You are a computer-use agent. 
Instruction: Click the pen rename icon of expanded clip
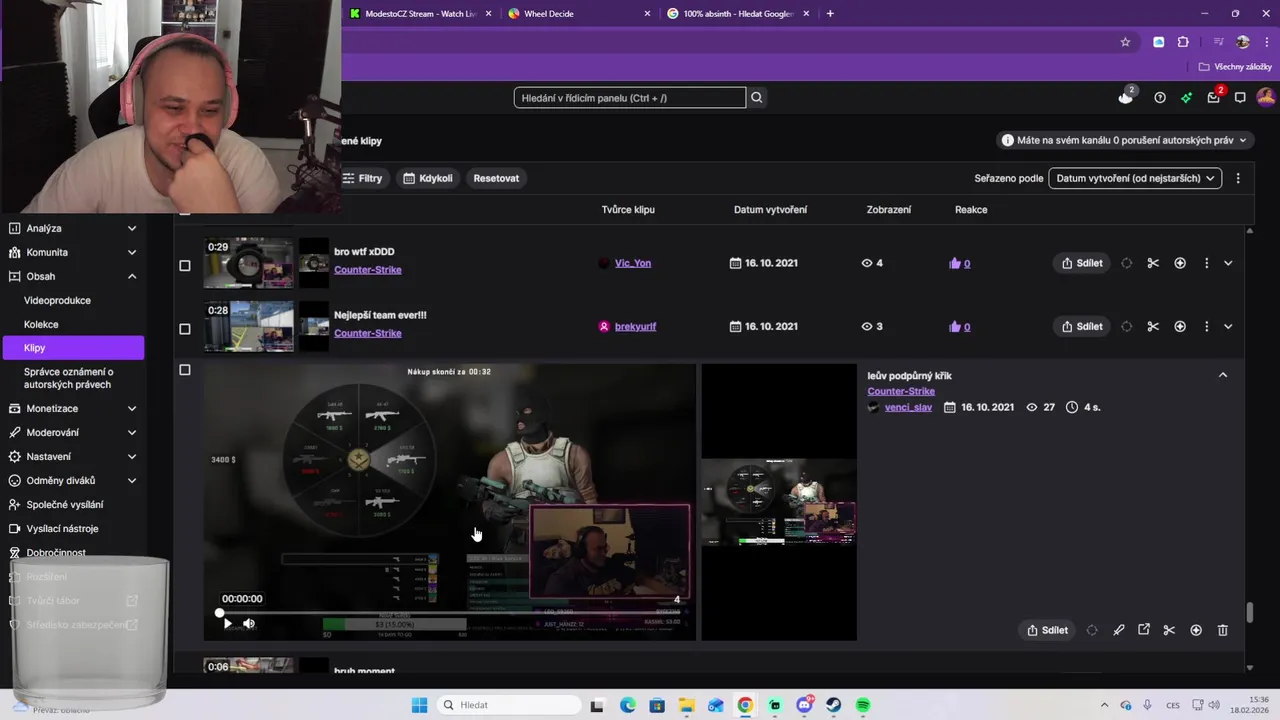coord(1118,630)
